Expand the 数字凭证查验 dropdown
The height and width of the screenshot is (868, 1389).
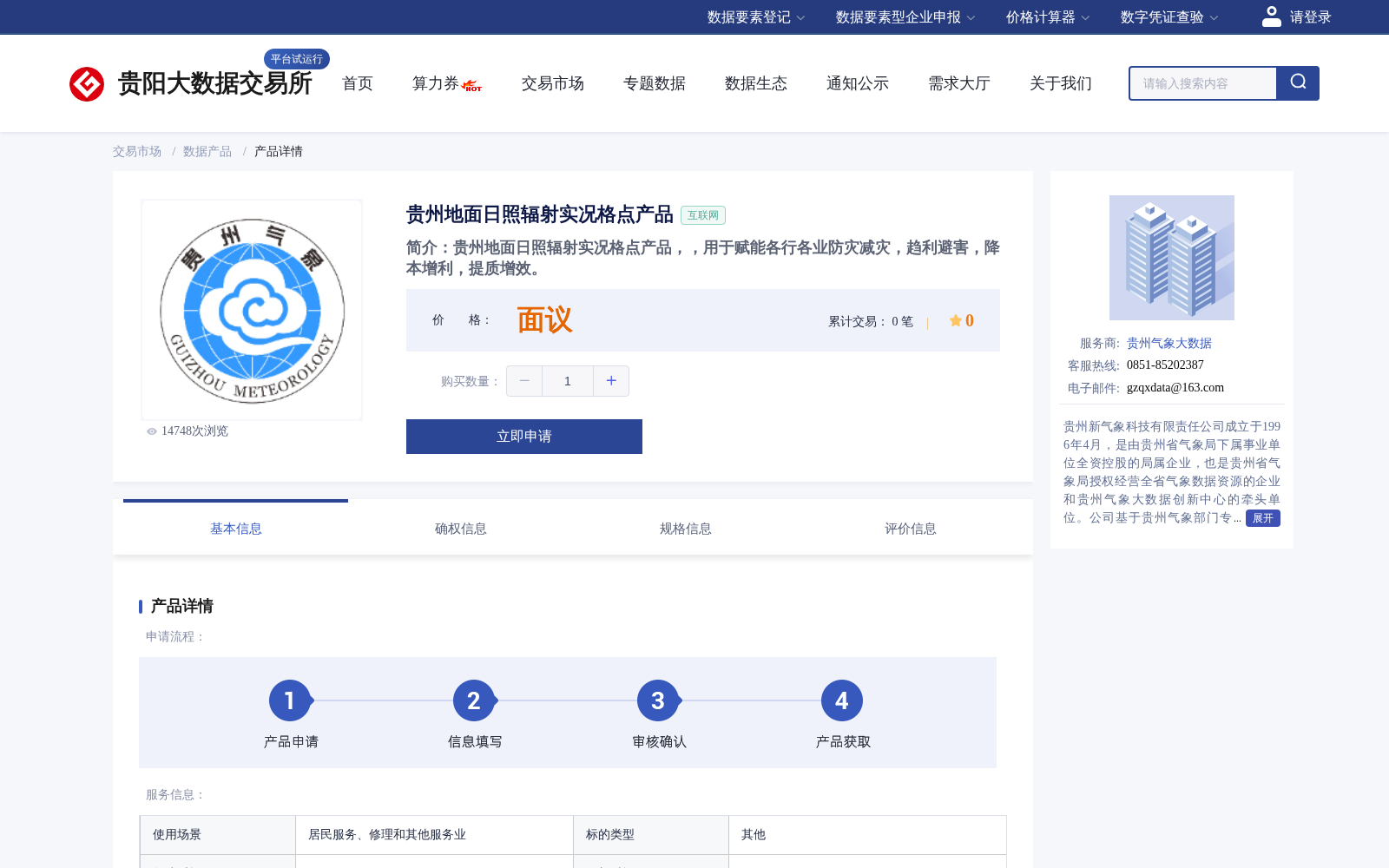pos(1169,17)
